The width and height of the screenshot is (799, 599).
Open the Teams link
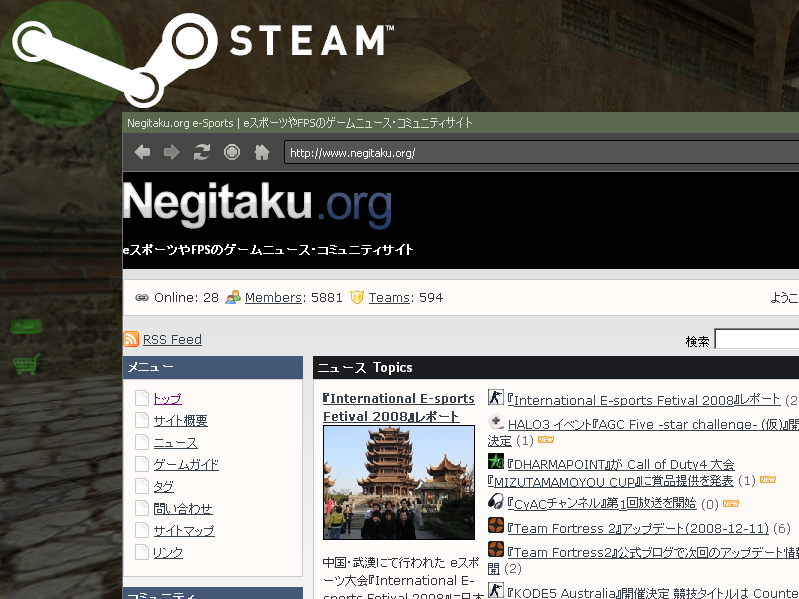point(389,297)
